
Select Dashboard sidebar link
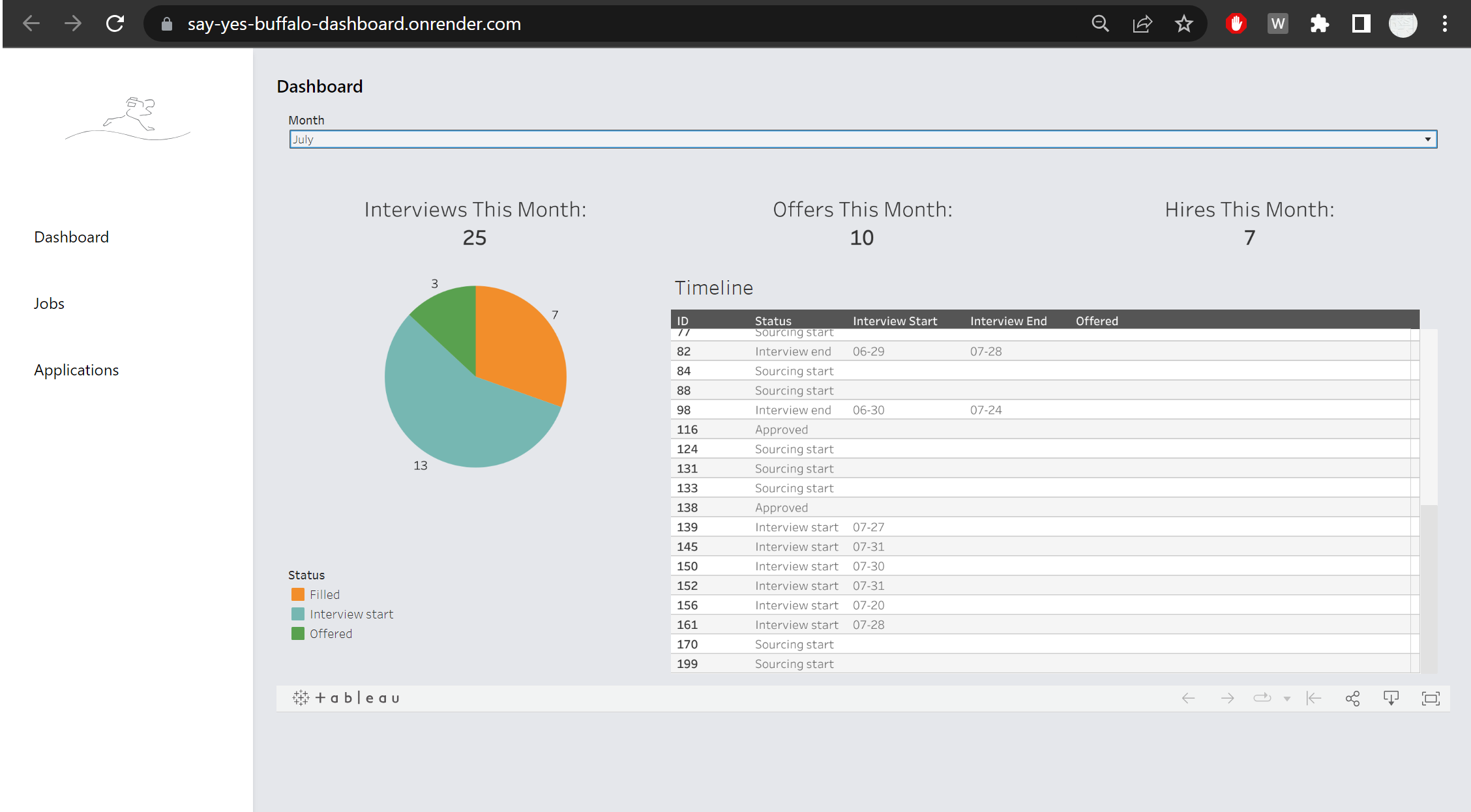click(71, 237)
